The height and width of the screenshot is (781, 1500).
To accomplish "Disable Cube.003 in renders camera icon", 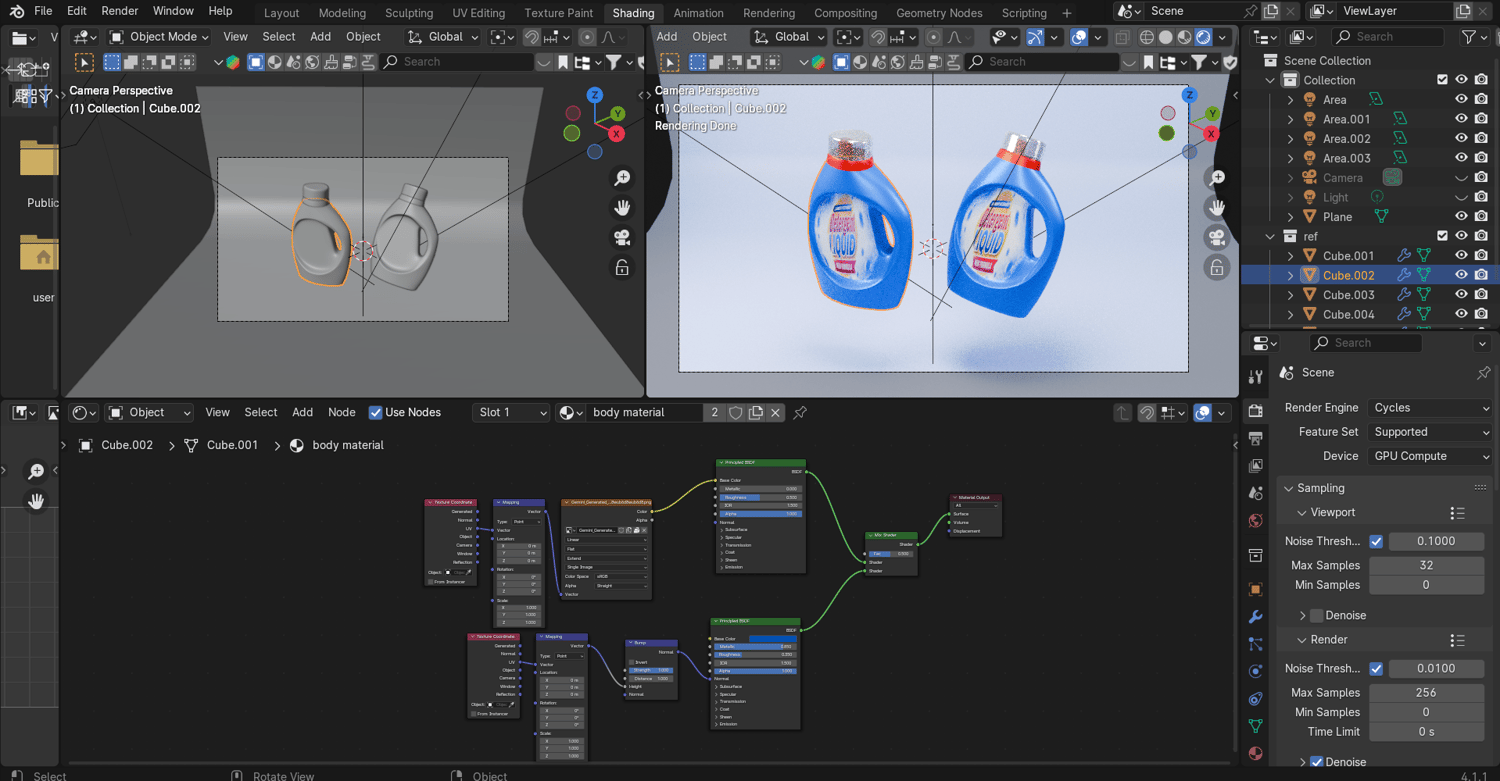I will 1481,295.
